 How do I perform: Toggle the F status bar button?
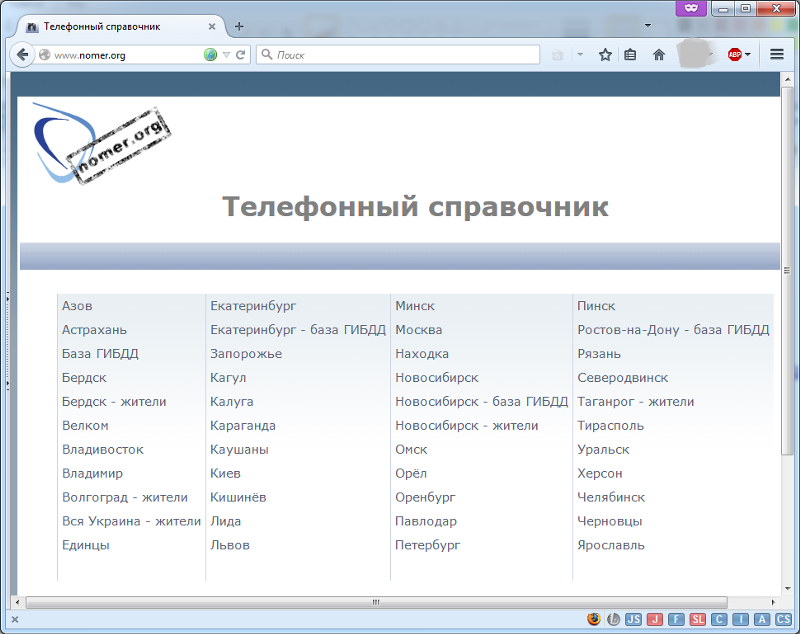tap(676, 619)
